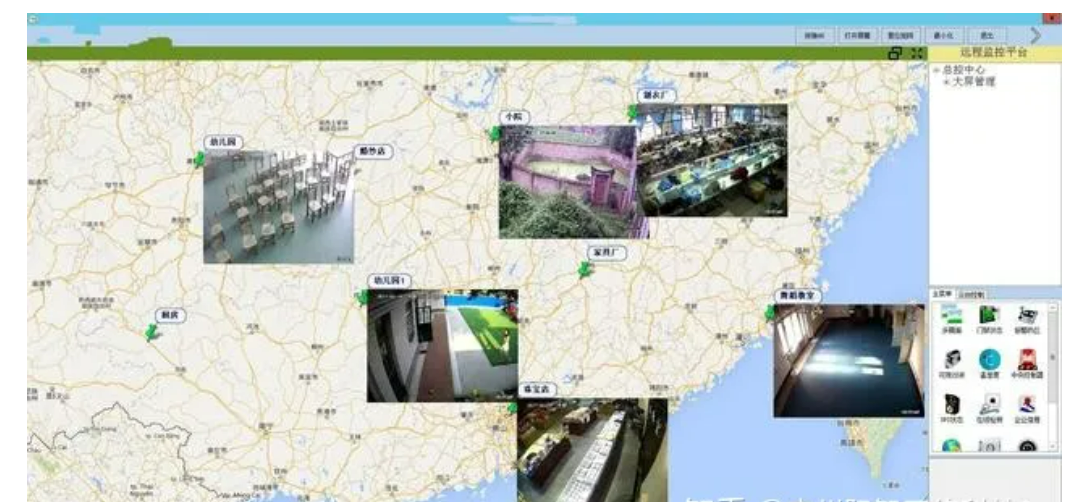The height and width of the screenshot is (502, 1081).
Task: Open the green door access-control icon
Action: click(x=989, y=316)
